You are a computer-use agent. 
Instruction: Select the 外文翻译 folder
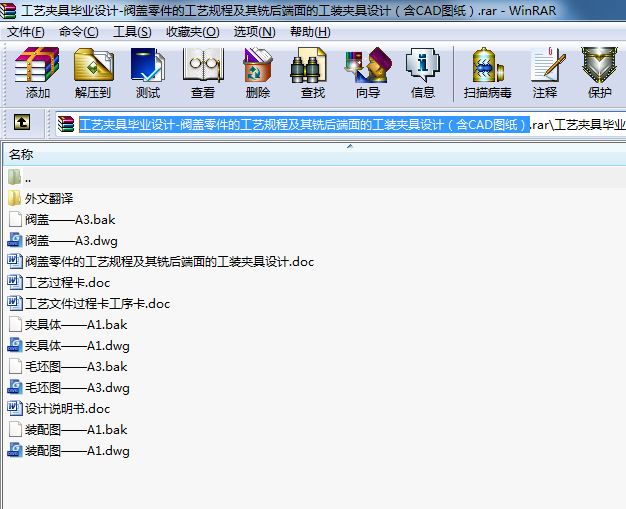point(49,198)
